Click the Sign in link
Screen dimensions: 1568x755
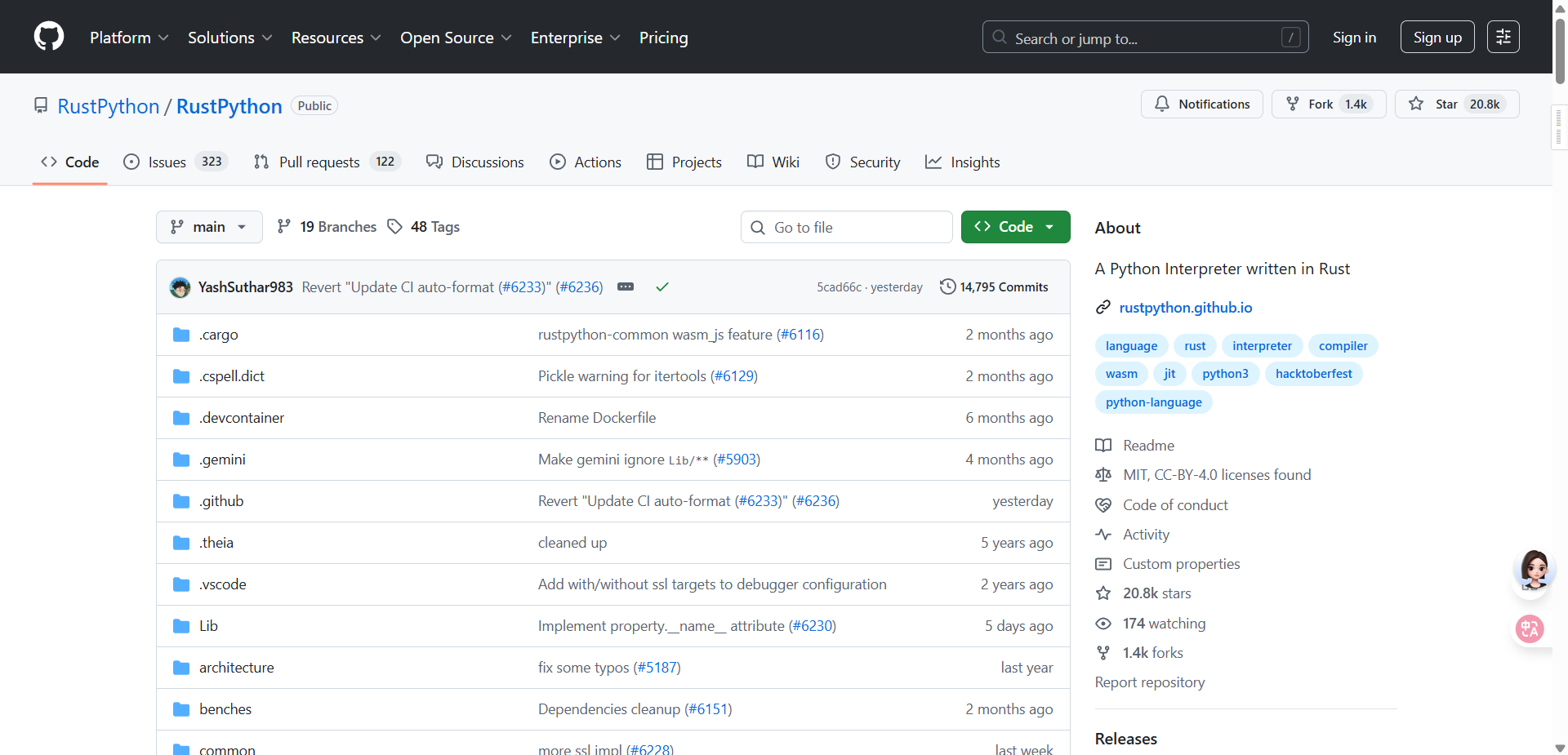pyautogui.click(x=1354, y=38)
